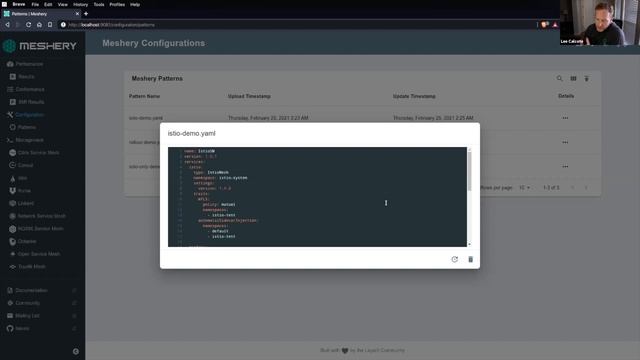Open the Edit menu in menu bar
640x360 pixels.
(x=48, y=4)
